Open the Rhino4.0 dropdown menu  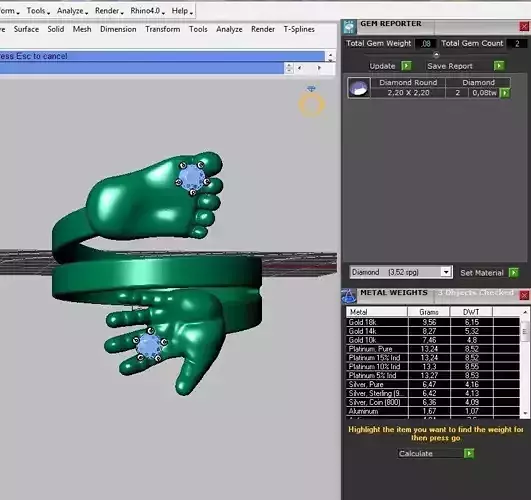tap(147, 11)
